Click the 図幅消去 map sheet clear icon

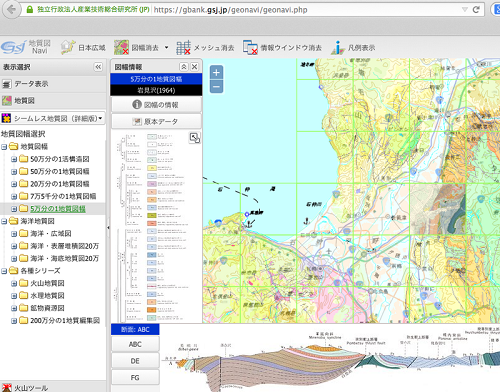coord(121,47)
